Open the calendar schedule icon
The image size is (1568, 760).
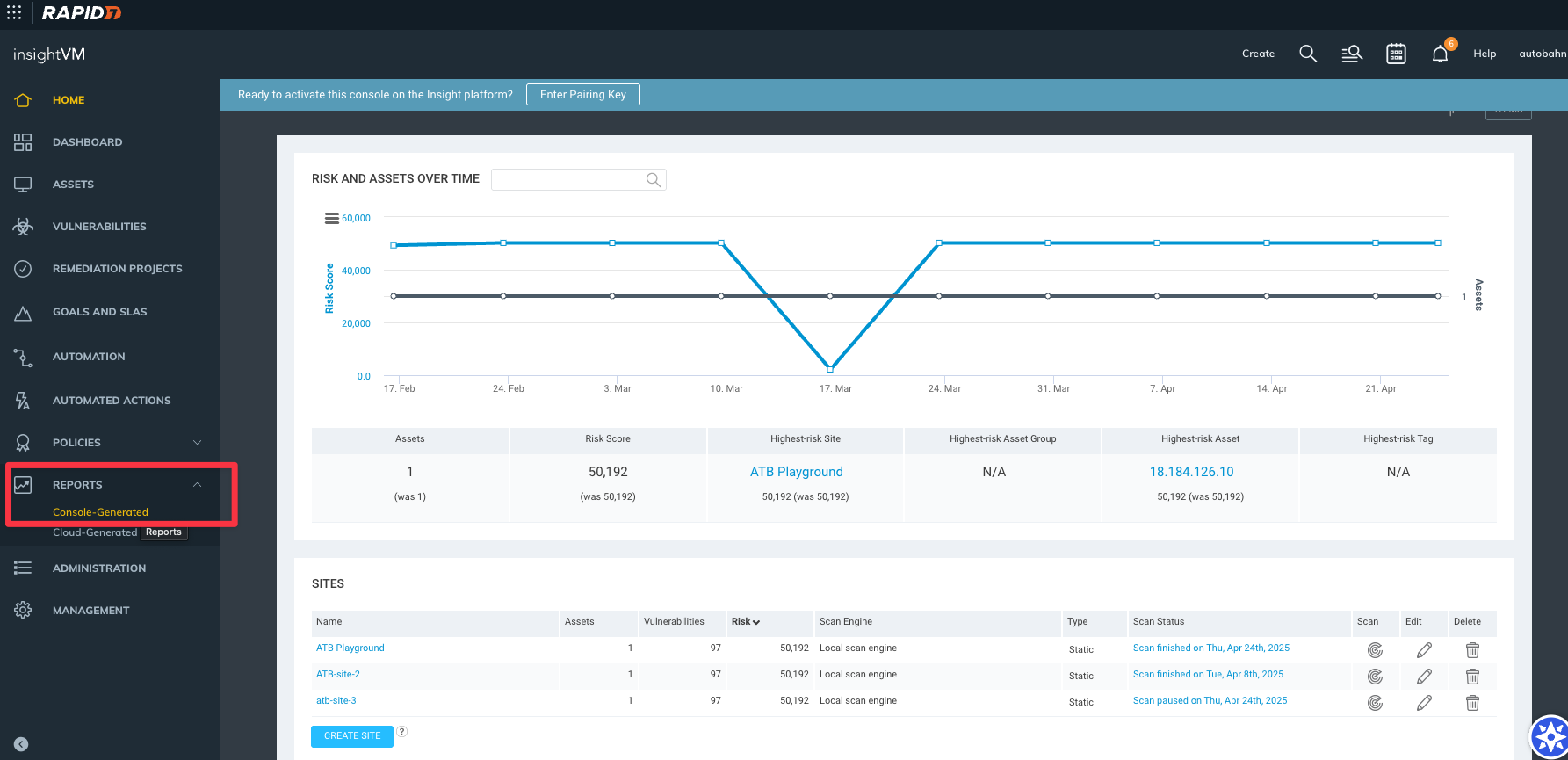[1396, 54]
